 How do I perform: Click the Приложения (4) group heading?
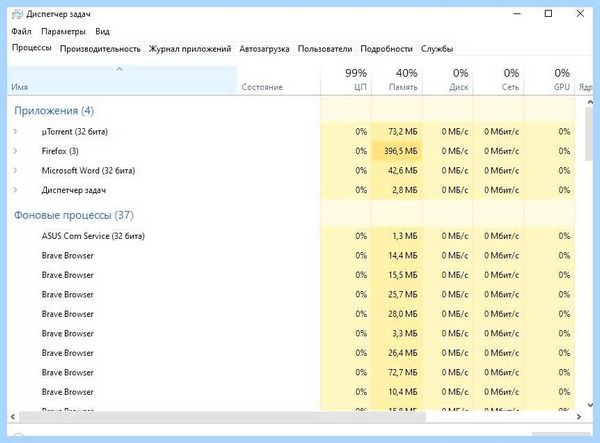(54, 111)
